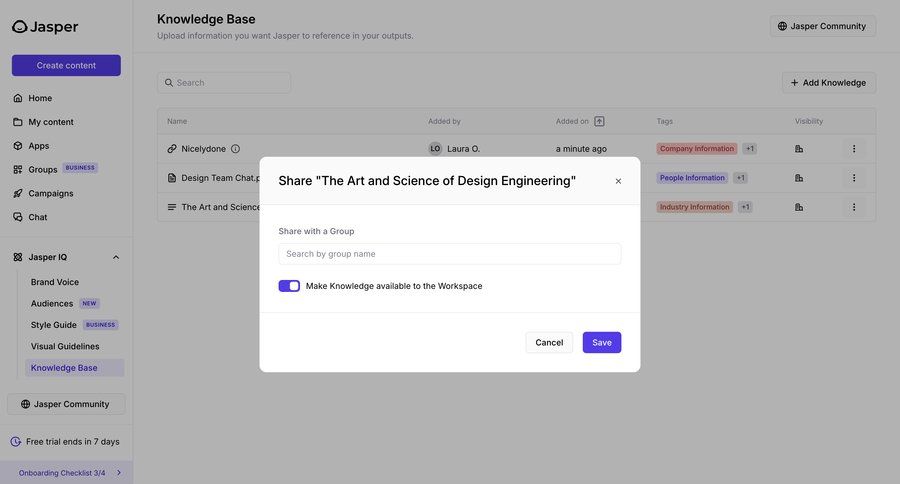Image resolution: width=900 pixels, height=484 pixels.
Task: Click the link icon of Nicelydone row
Action: coord(172,149)
